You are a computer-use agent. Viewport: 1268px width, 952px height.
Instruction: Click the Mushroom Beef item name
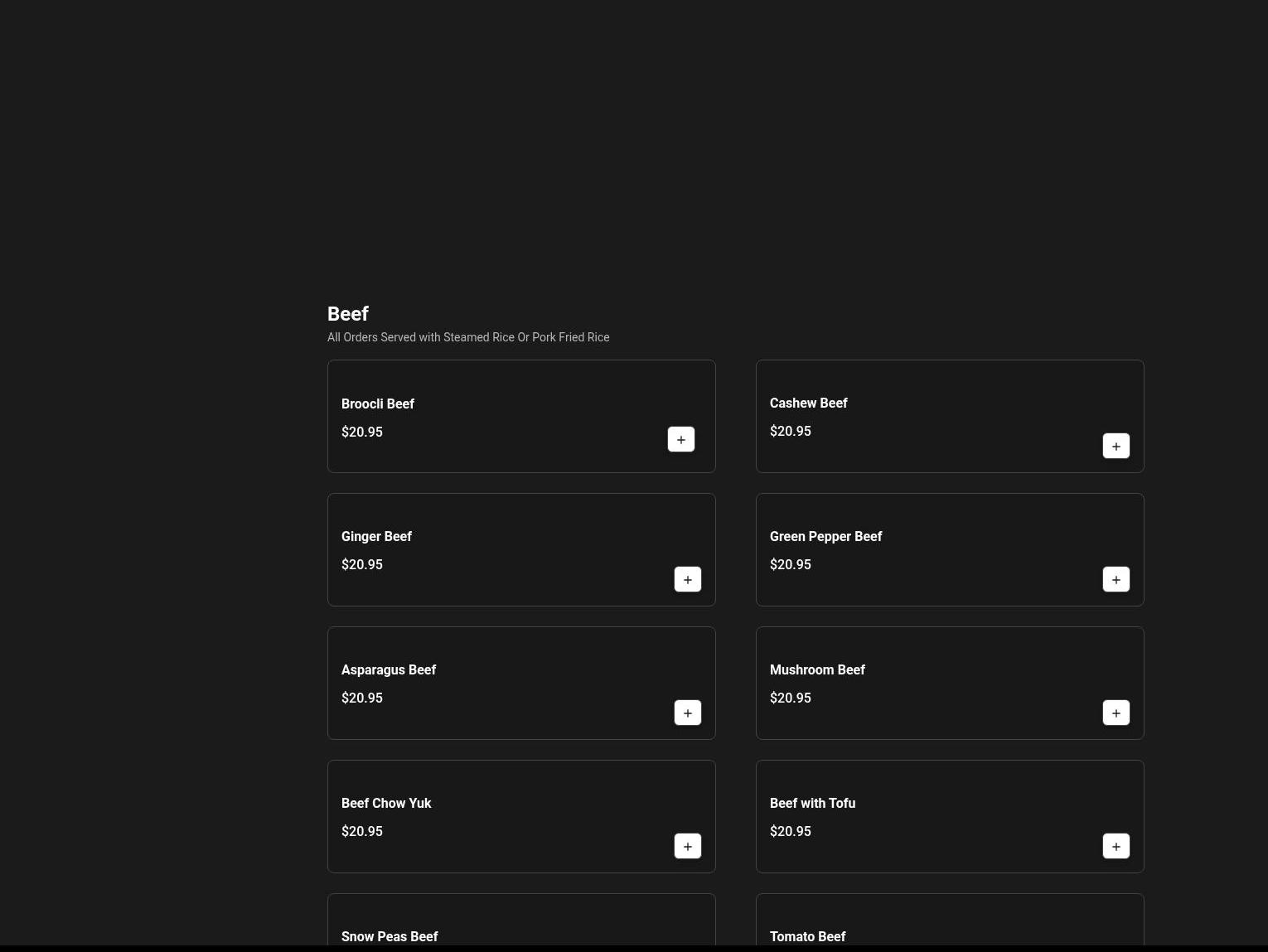point(816,669)
